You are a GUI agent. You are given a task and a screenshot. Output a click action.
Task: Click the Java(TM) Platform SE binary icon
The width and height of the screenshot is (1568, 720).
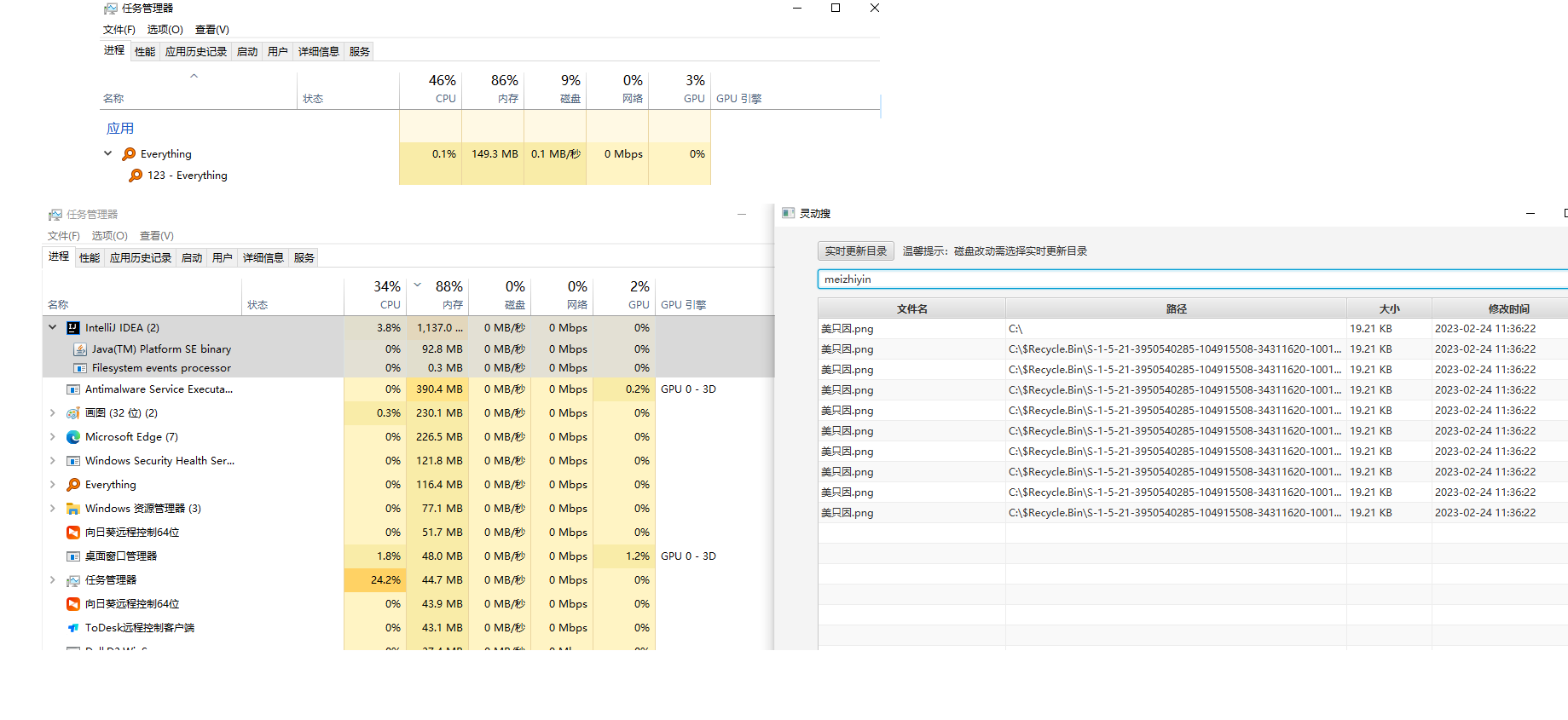coord(80,349)
